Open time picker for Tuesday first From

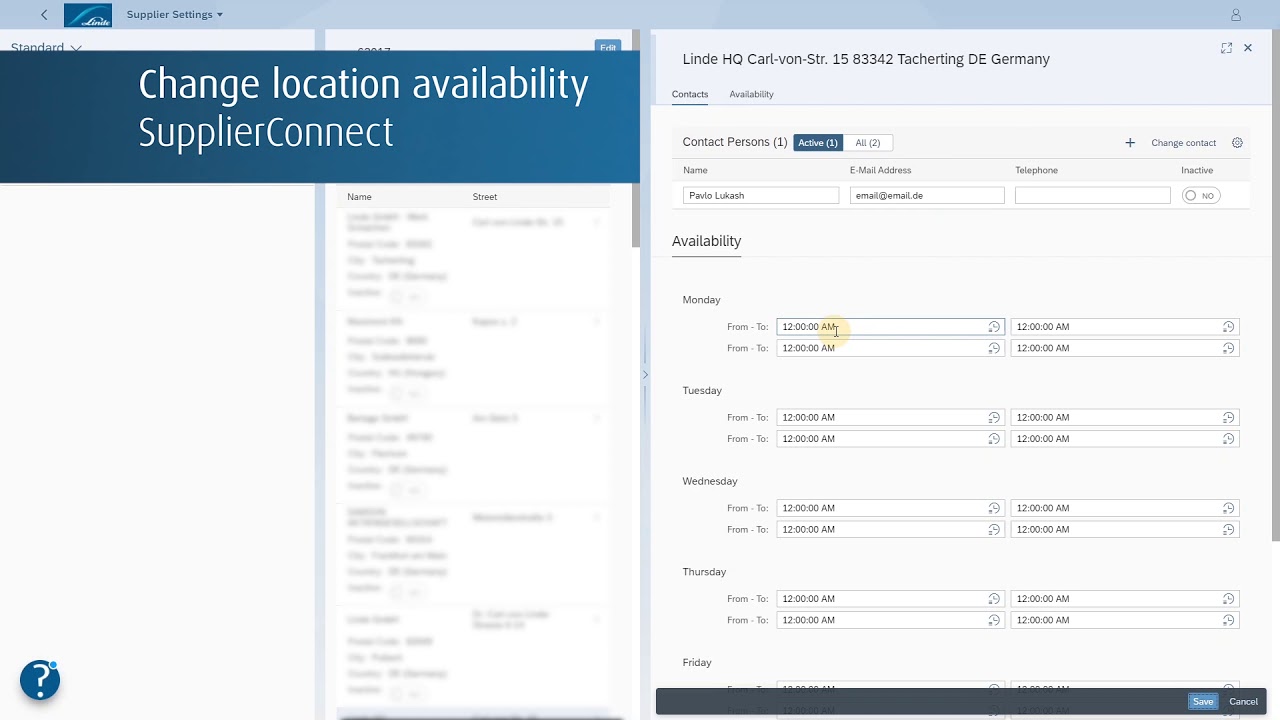pos(994,417)
